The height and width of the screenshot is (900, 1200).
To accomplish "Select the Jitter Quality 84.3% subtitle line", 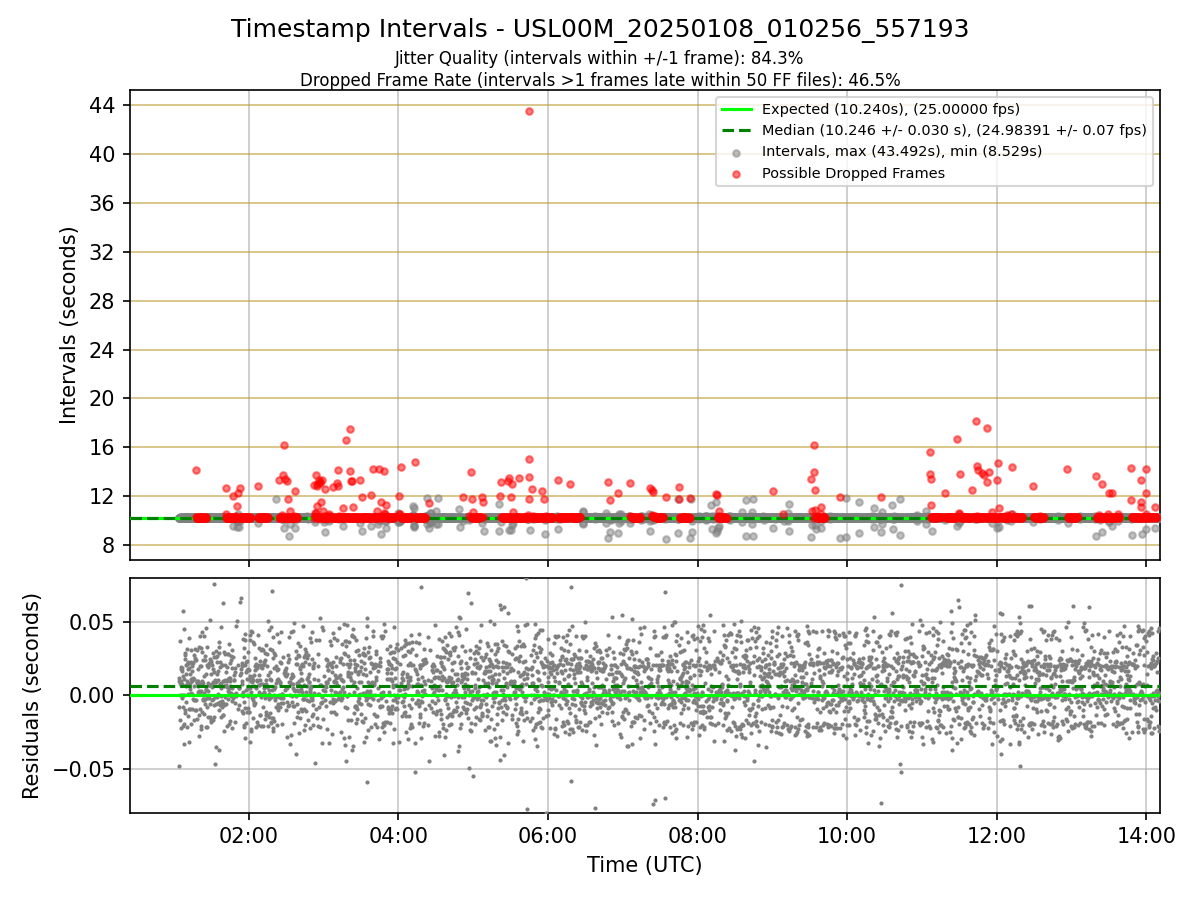I will click(x=599, y=58).
